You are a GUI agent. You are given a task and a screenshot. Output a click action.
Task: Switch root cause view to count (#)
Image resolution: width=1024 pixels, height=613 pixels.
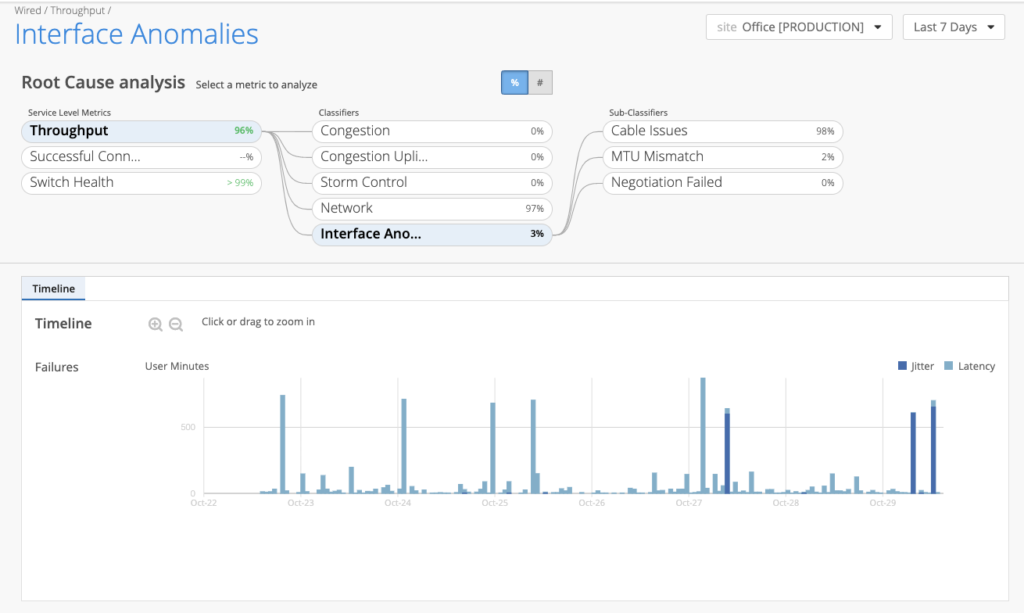coord(540,83)
